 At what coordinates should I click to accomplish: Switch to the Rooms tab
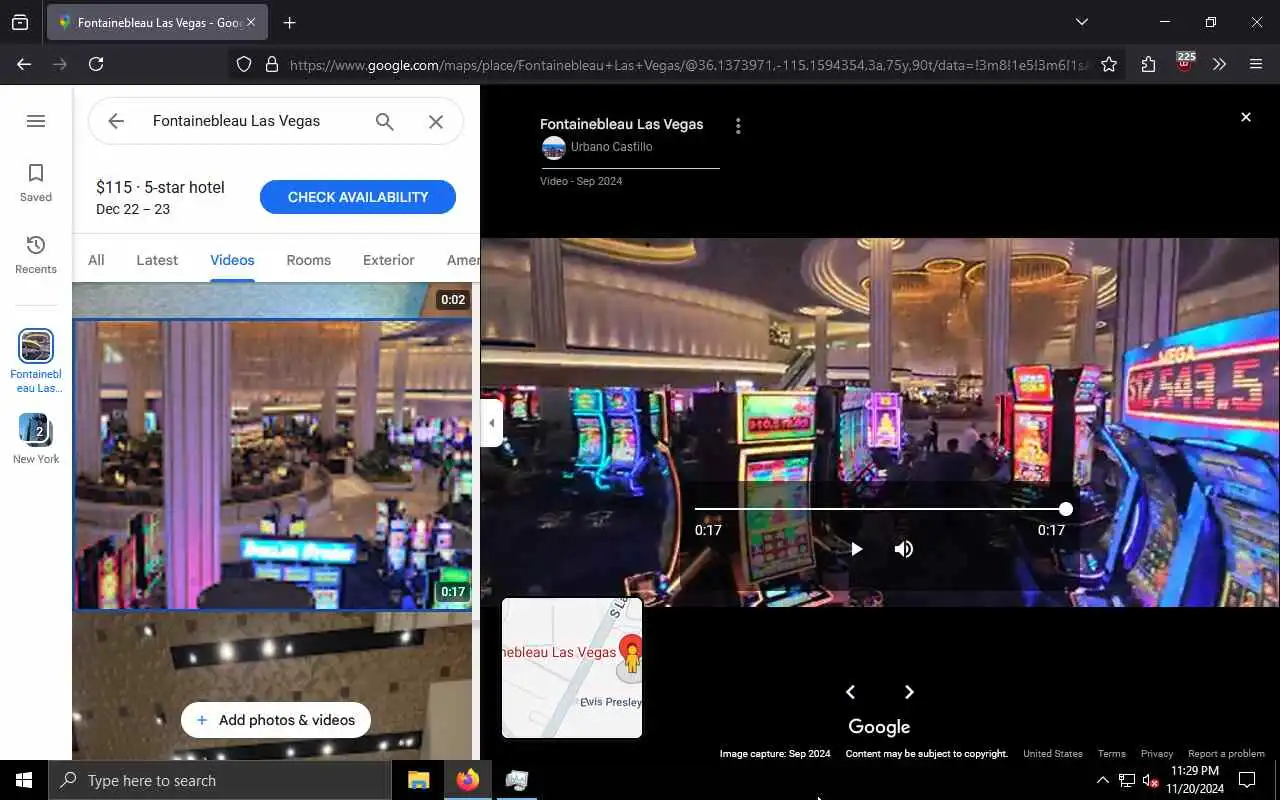pyautogui.click(x=308, y=260)
